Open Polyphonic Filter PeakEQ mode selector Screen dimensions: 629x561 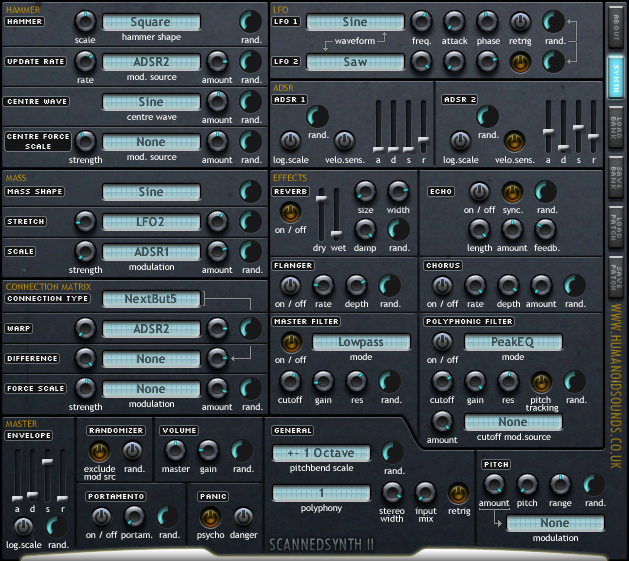[x=513, y=342]
